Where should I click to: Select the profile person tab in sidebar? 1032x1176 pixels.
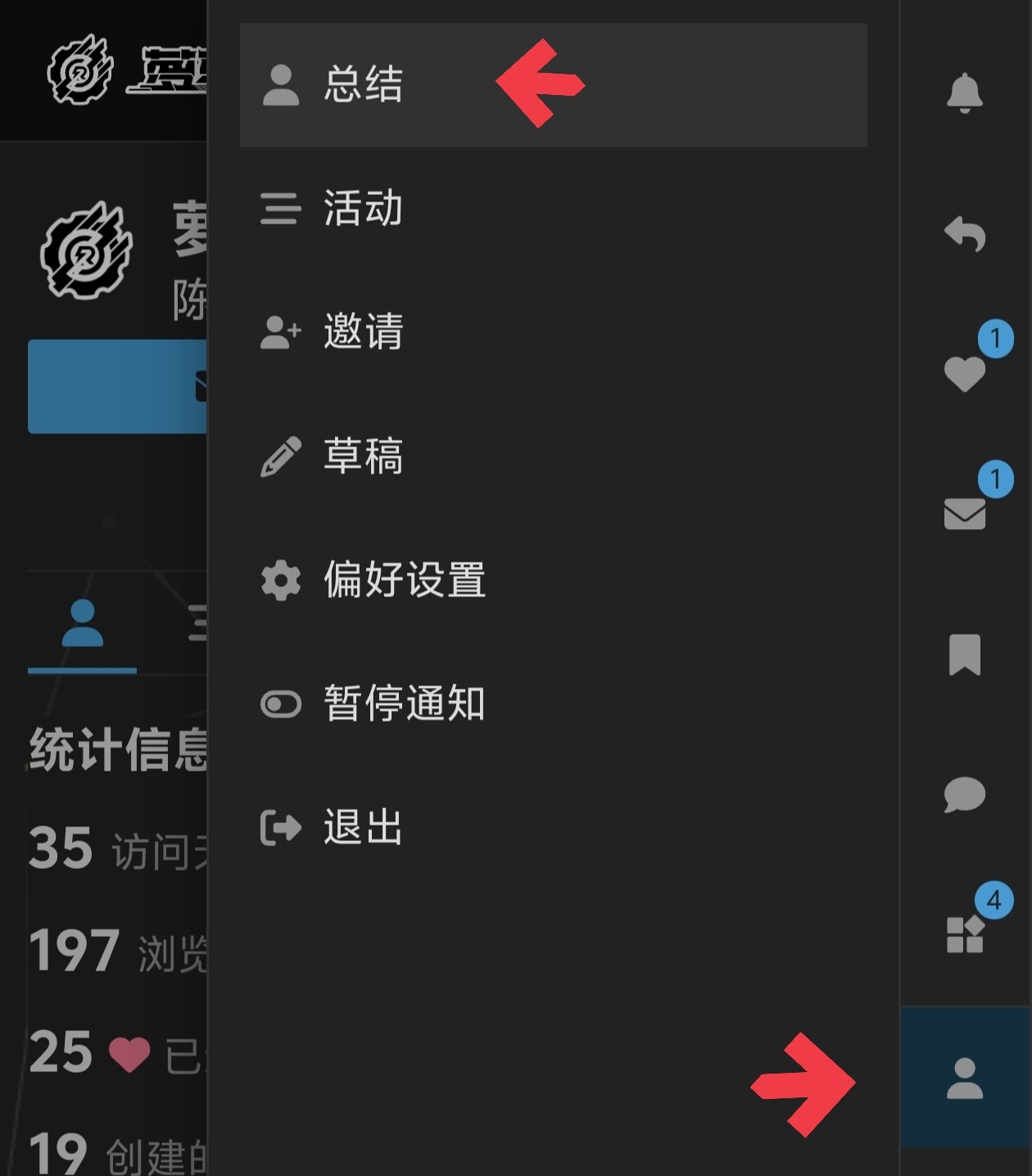tap(965, 1078)
